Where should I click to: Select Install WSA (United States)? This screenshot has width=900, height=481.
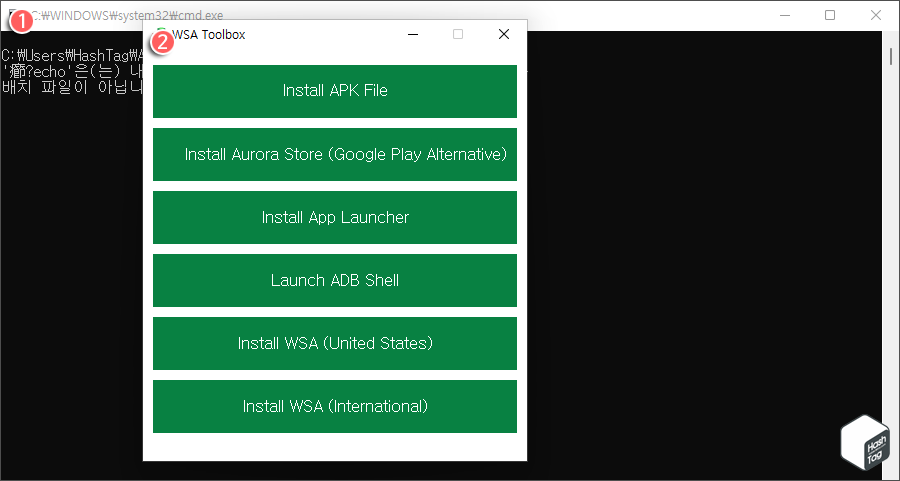(335, 343)
